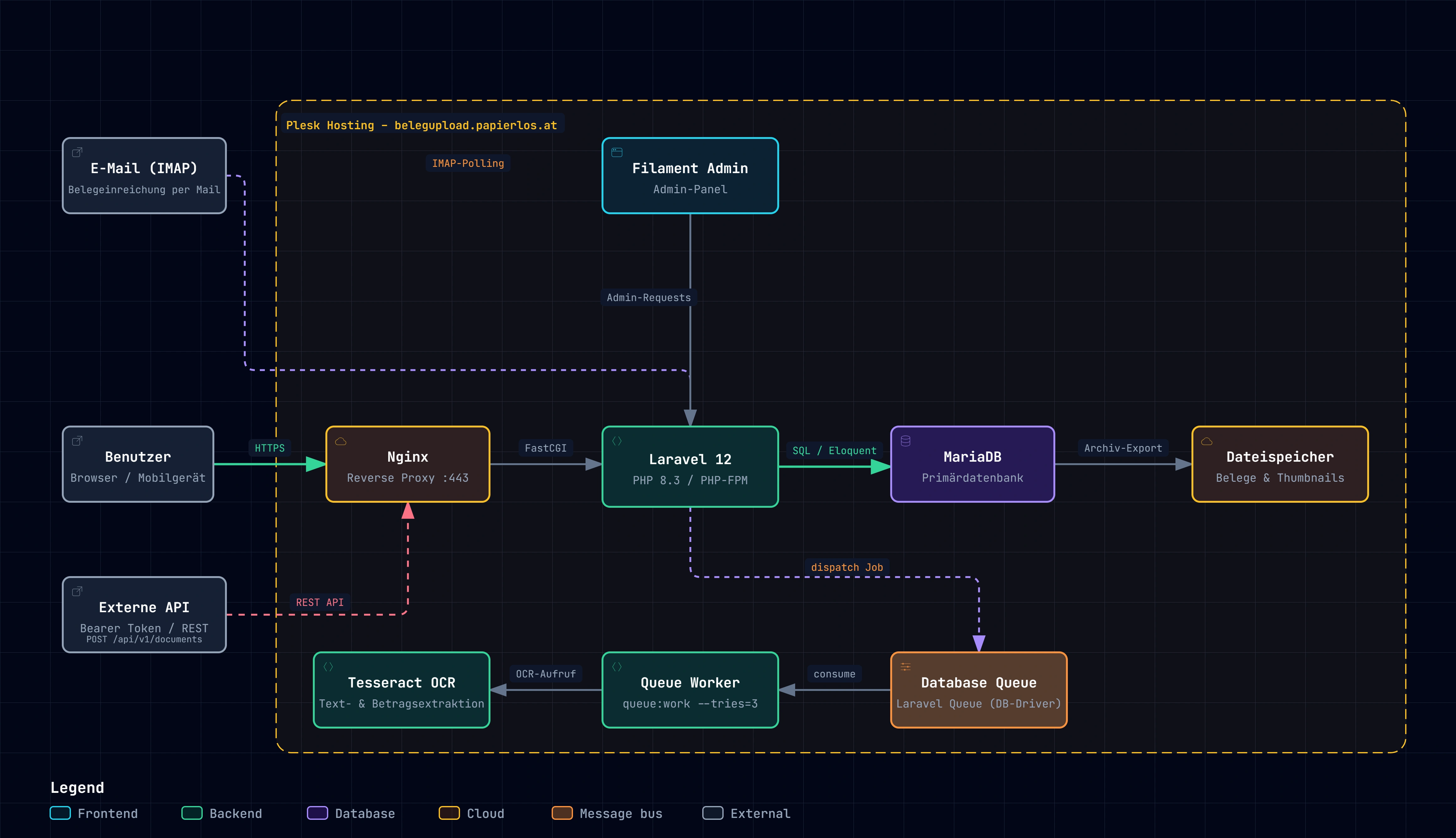
Task: Click the Frontend legend color swatch
Action: [61, 813]
